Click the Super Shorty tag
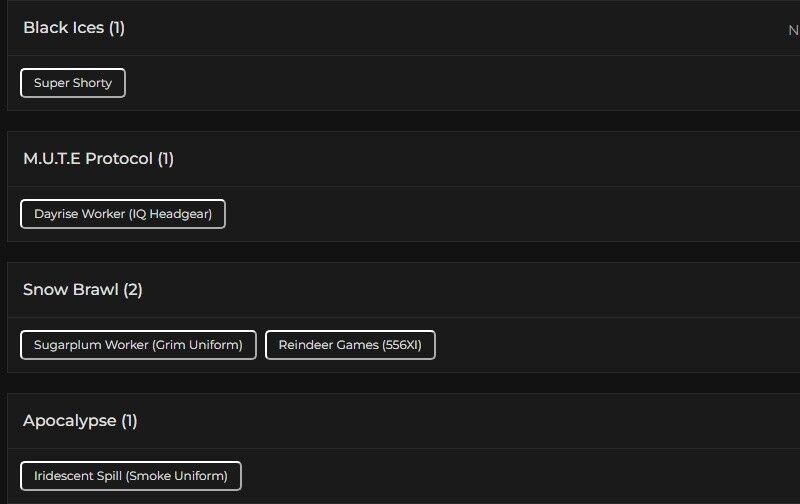This screenshot has height=504, width=800. [x=73, y=83]
